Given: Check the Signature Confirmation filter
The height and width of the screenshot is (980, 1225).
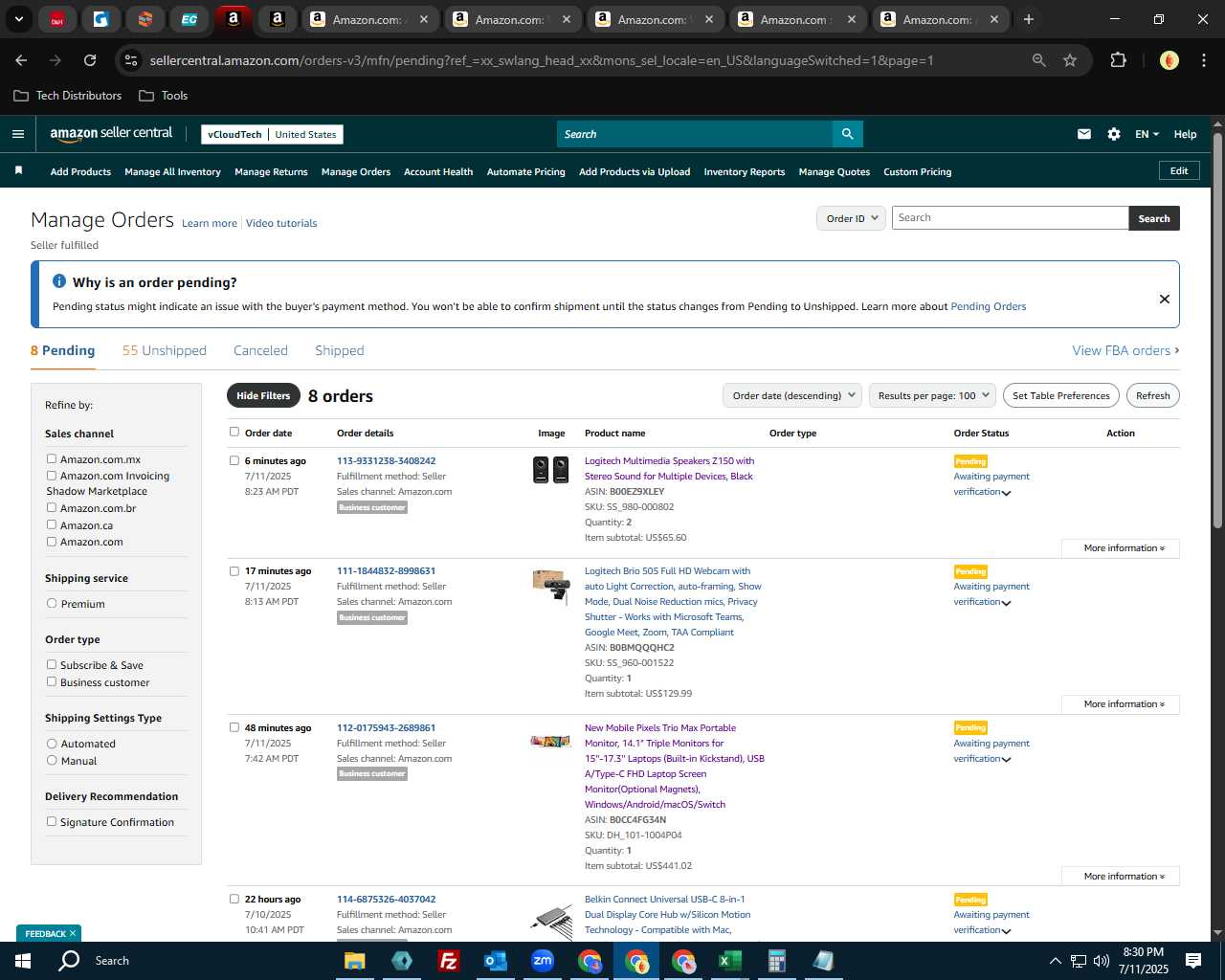Looking at the screenshot, I should point(52,821).
